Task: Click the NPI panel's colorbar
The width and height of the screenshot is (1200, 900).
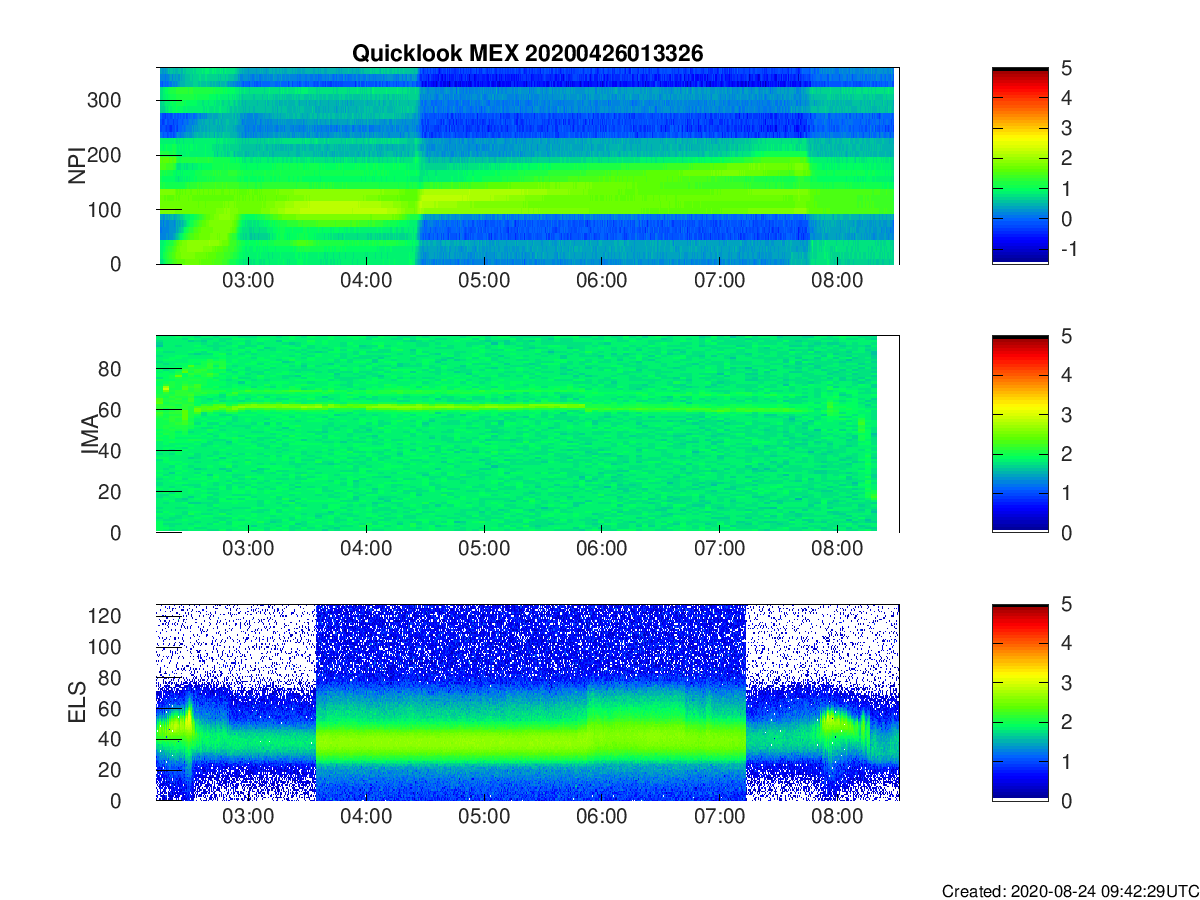Action: (1020, 165)
